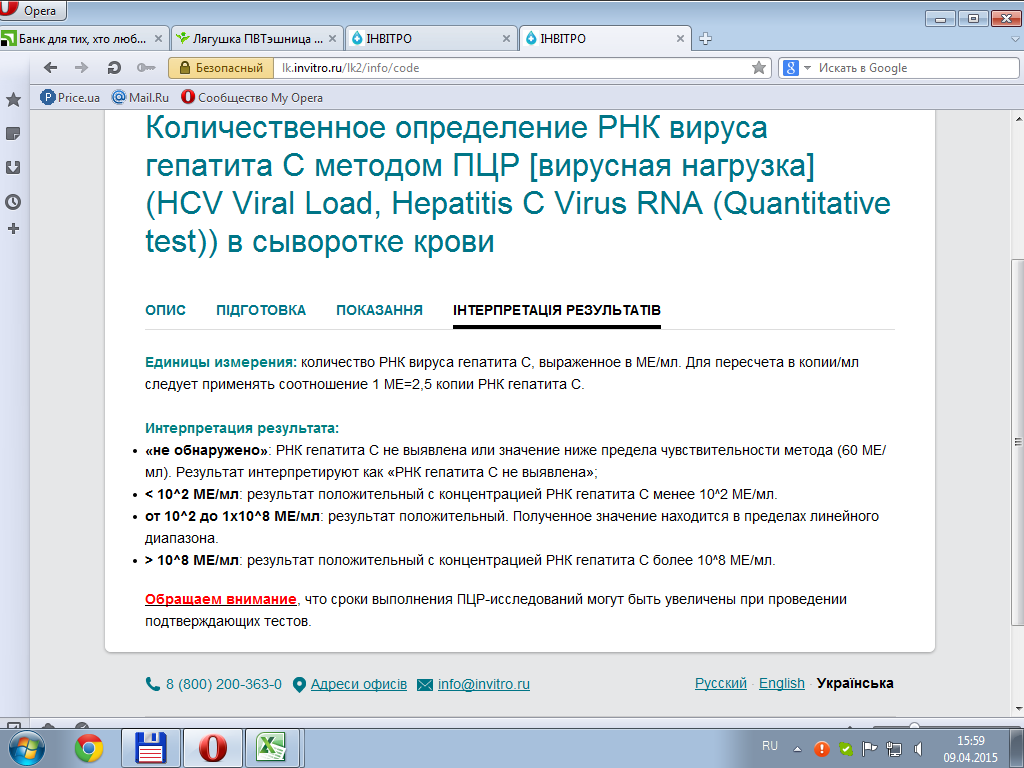This screenshot has width=1024, height=768.
Task: Close the 'Банк для тих' tab
Action: (158, 39)
